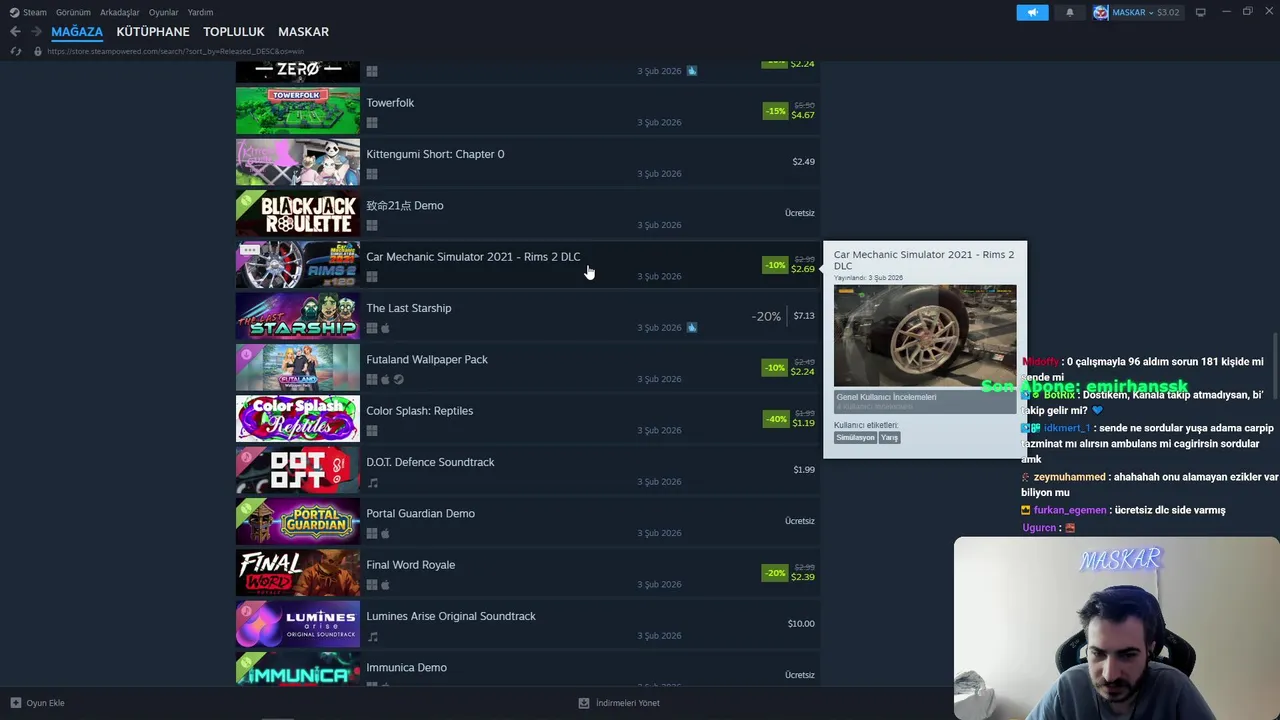Open the MASKAR profile tab
Screen dimensions: 1280x720
tap(303, 31)
